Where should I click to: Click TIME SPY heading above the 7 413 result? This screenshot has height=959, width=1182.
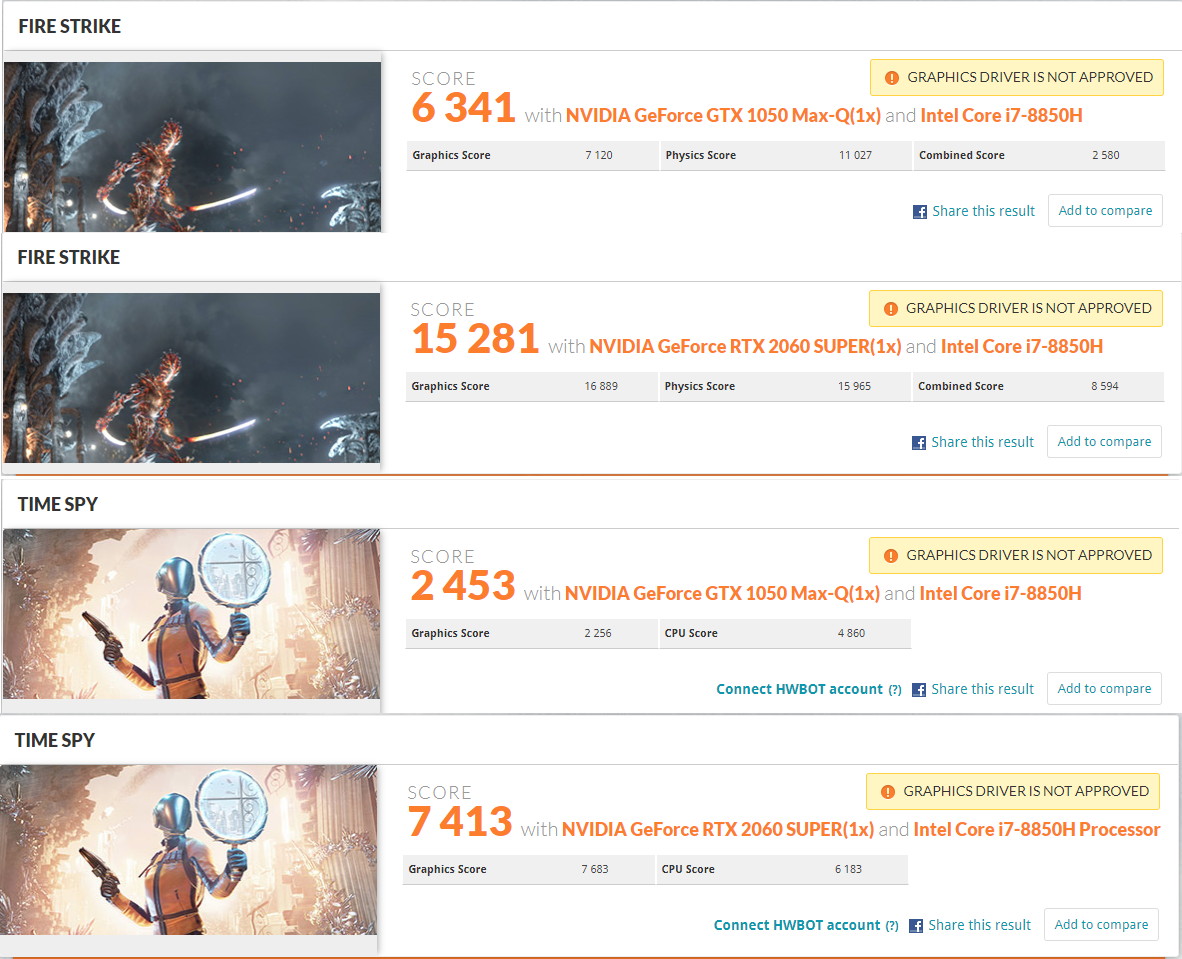tap(55, 740)
